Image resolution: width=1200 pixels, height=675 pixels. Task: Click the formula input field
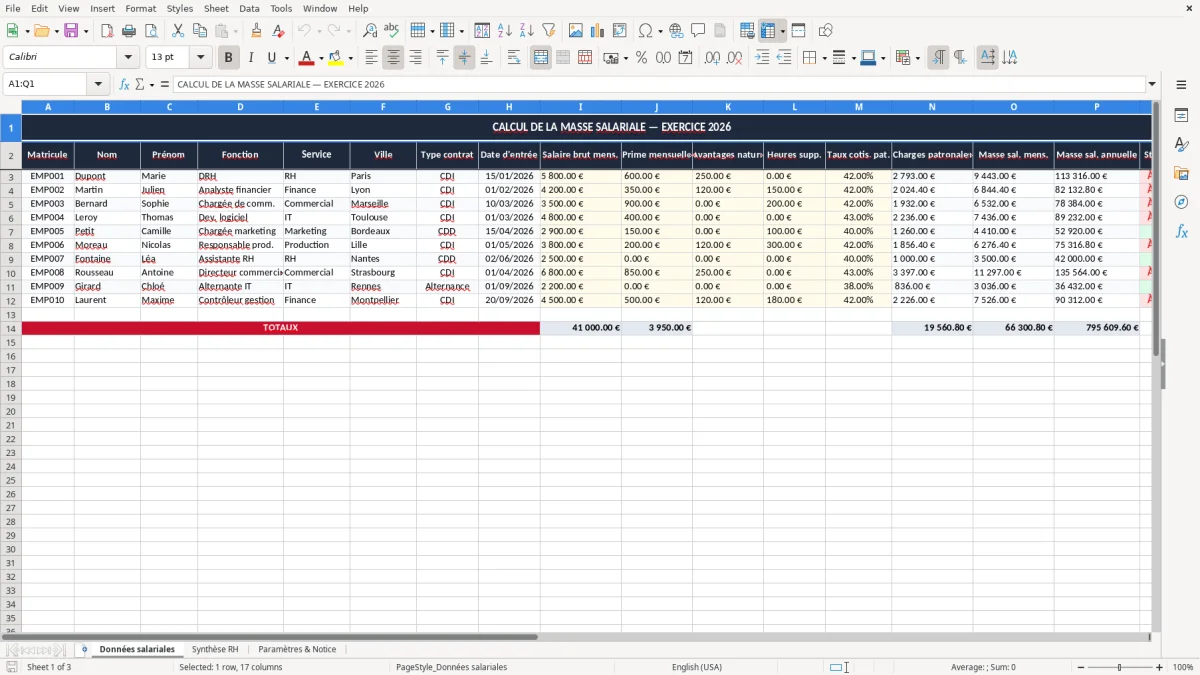point(659,85)
